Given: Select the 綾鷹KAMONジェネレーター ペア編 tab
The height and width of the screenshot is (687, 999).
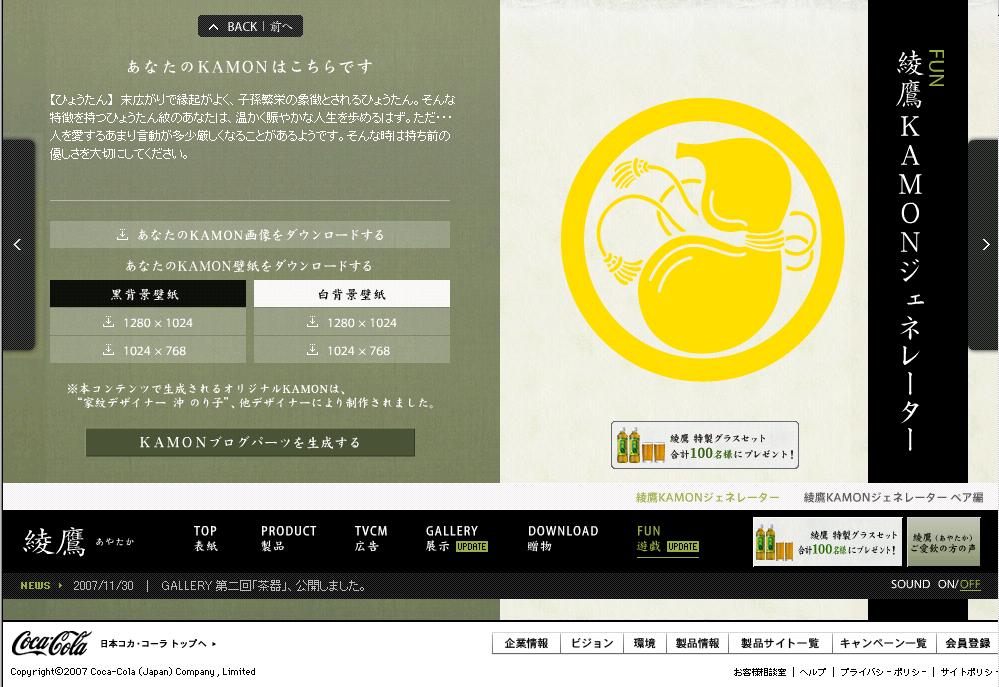Looking at the screenshot, I should pos(893,498).
